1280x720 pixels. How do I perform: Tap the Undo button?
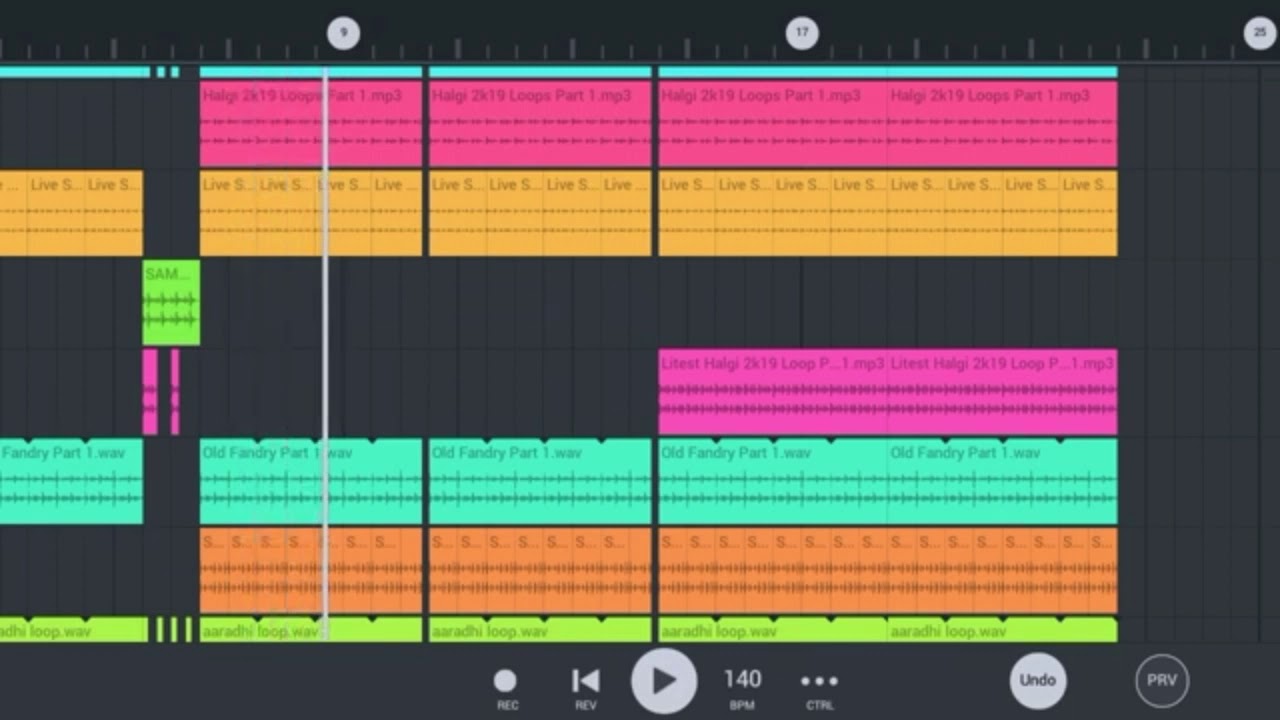click(1038, 680)
